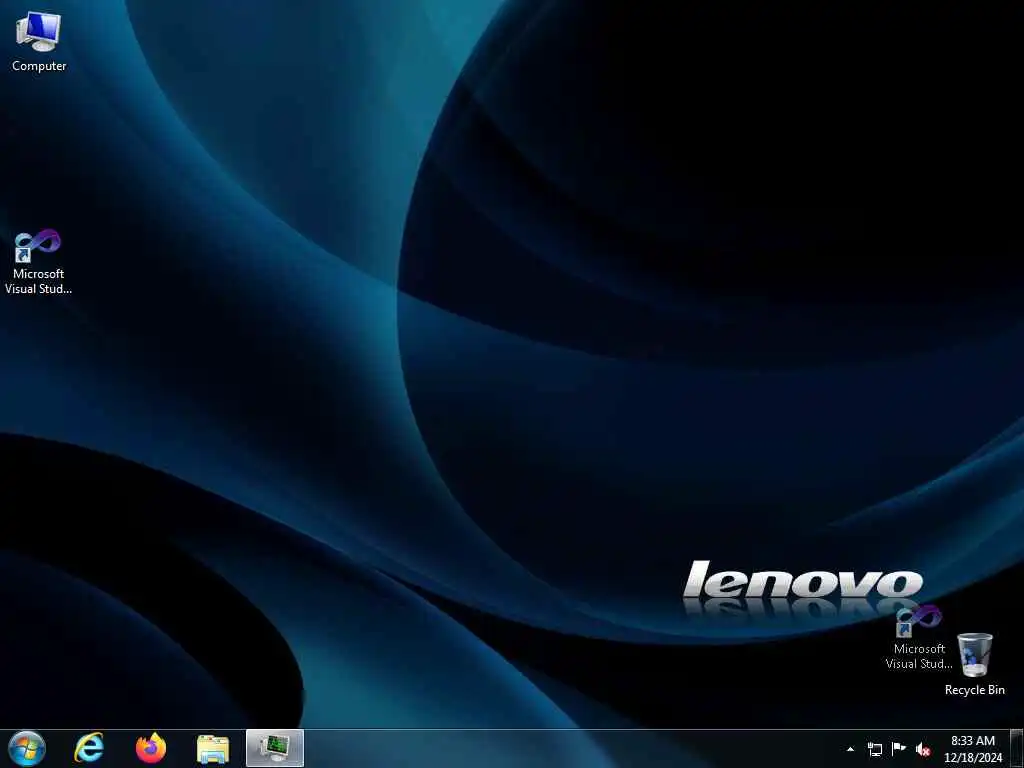The height and width of the screenshot is (768, 1024).
Task: Show hidden tray icons arrow
Action: [x=850, y=749]
